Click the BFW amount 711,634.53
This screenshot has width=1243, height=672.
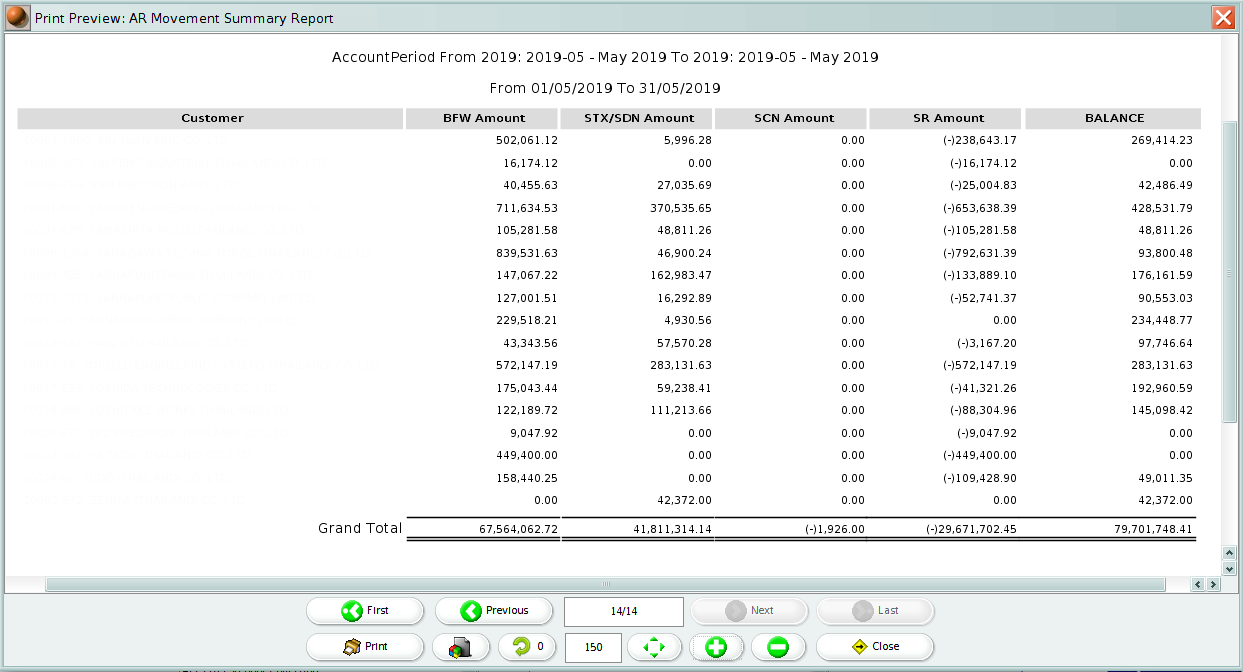pyautogui.click(x=526, y=208)
